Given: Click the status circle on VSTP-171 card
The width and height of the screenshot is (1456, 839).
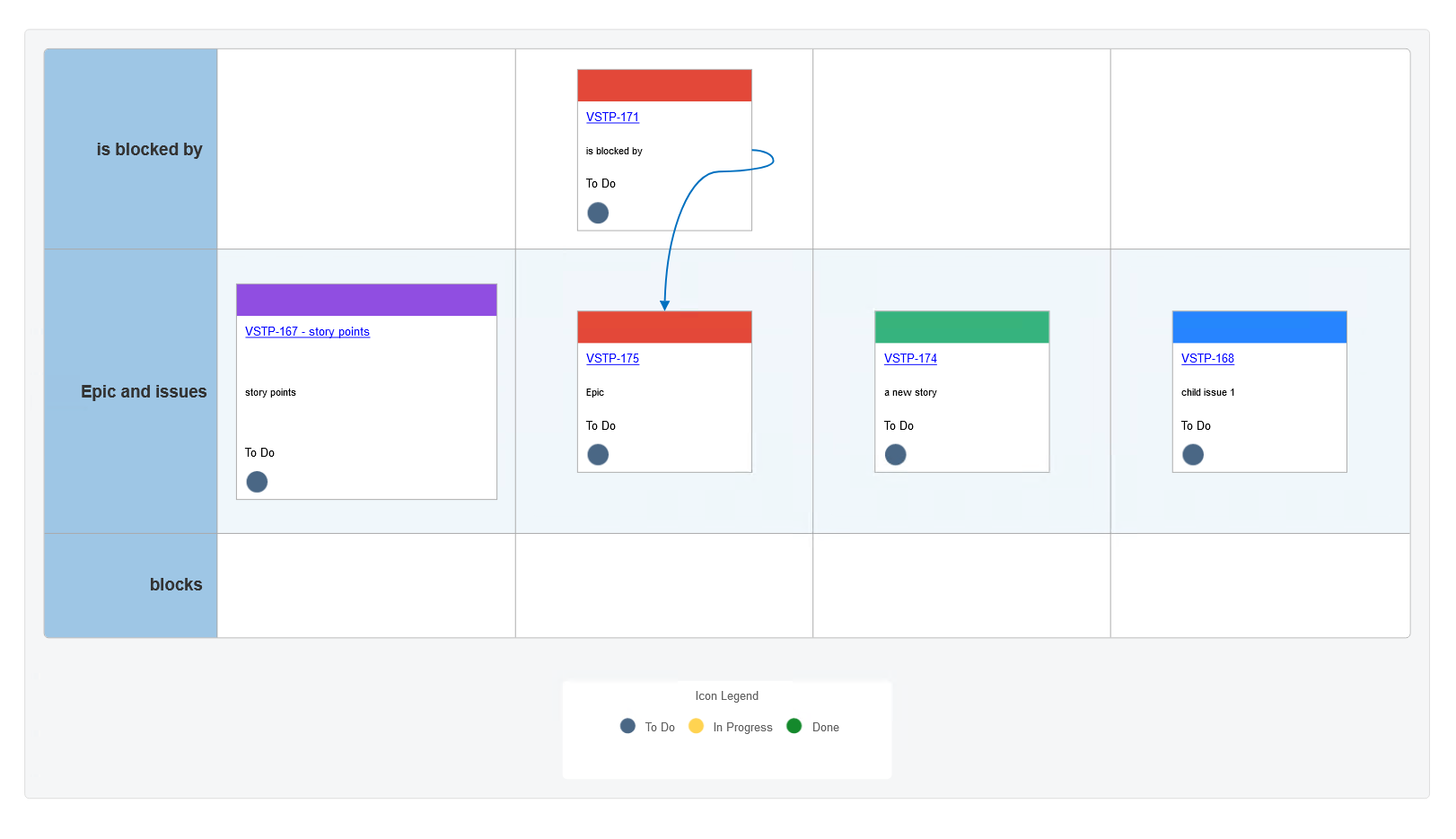Looking at the screenshot, I should pos(598,213).
